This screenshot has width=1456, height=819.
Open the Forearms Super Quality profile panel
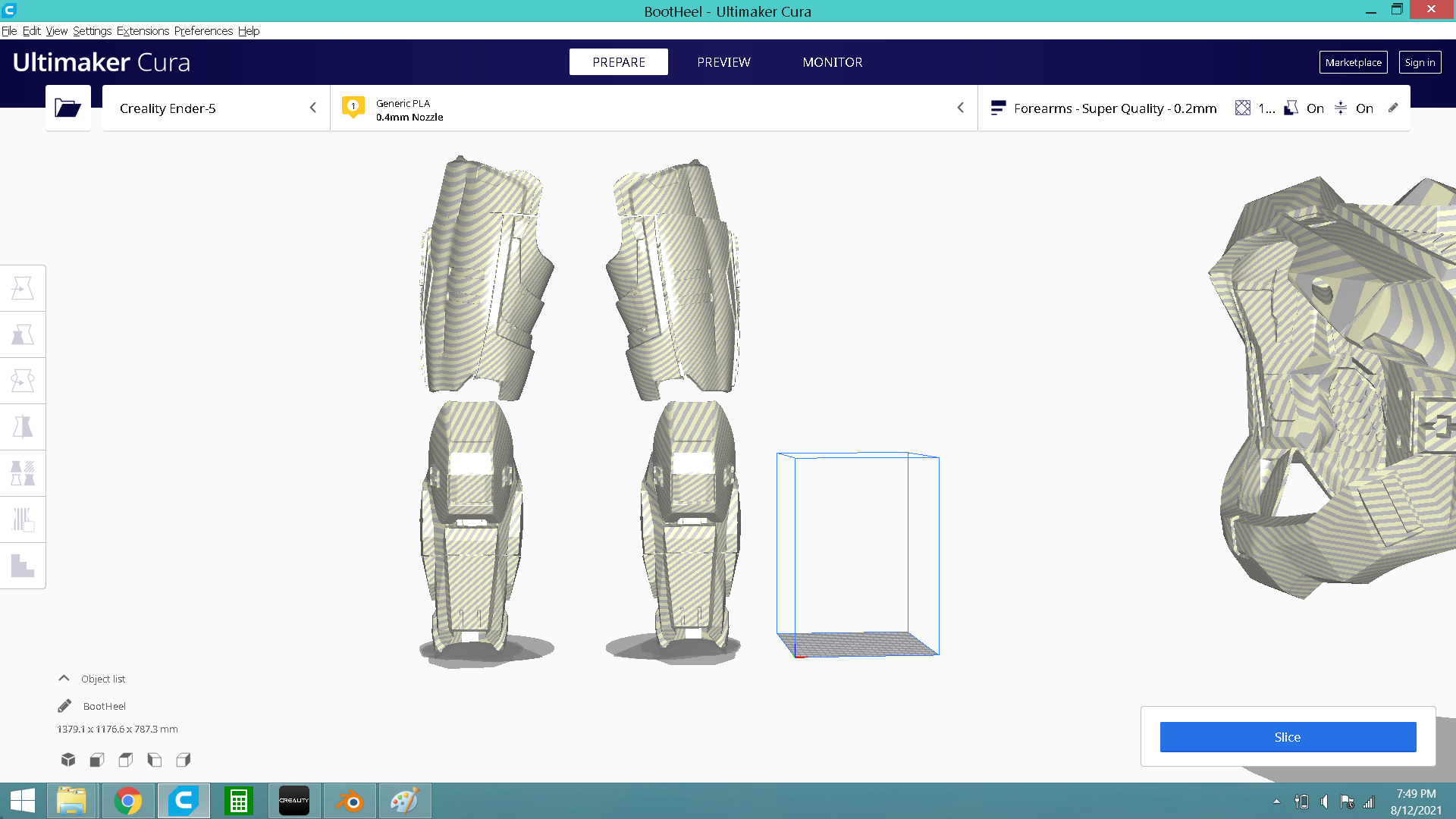pos(1194,108)
